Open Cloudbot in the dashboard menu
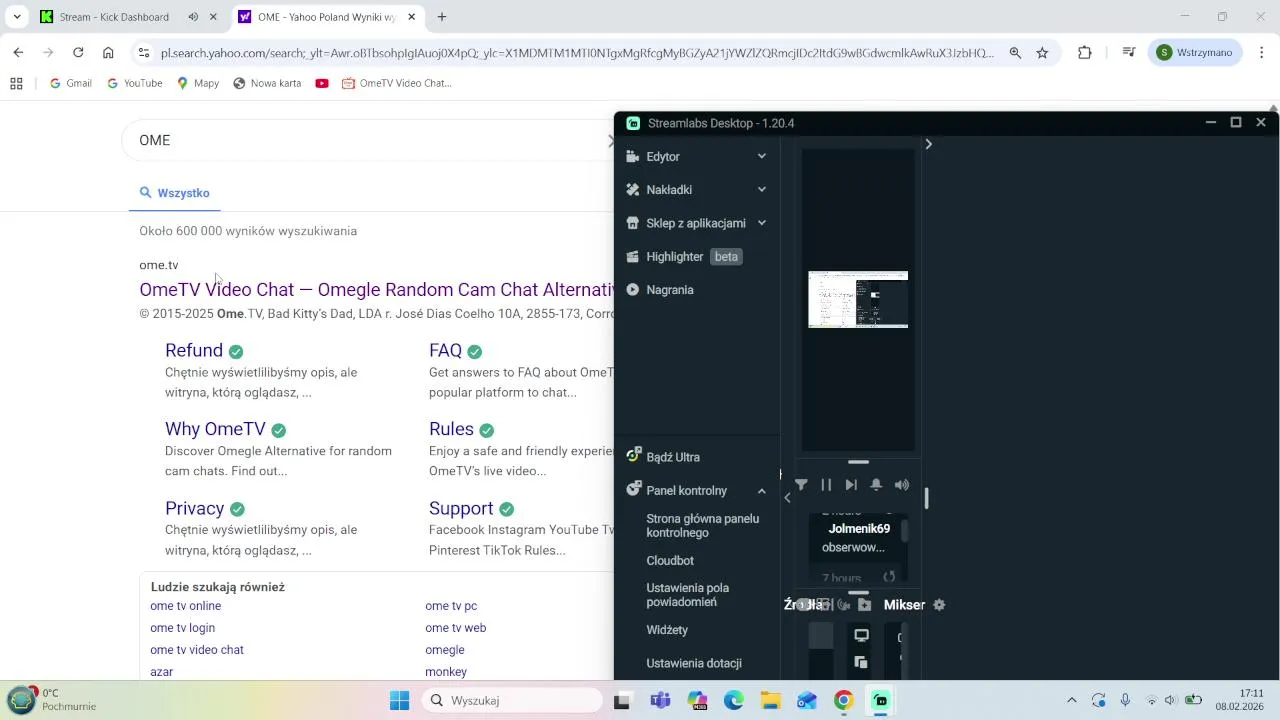The width and height of the screenshot is (1280, 720). point(670,561)
